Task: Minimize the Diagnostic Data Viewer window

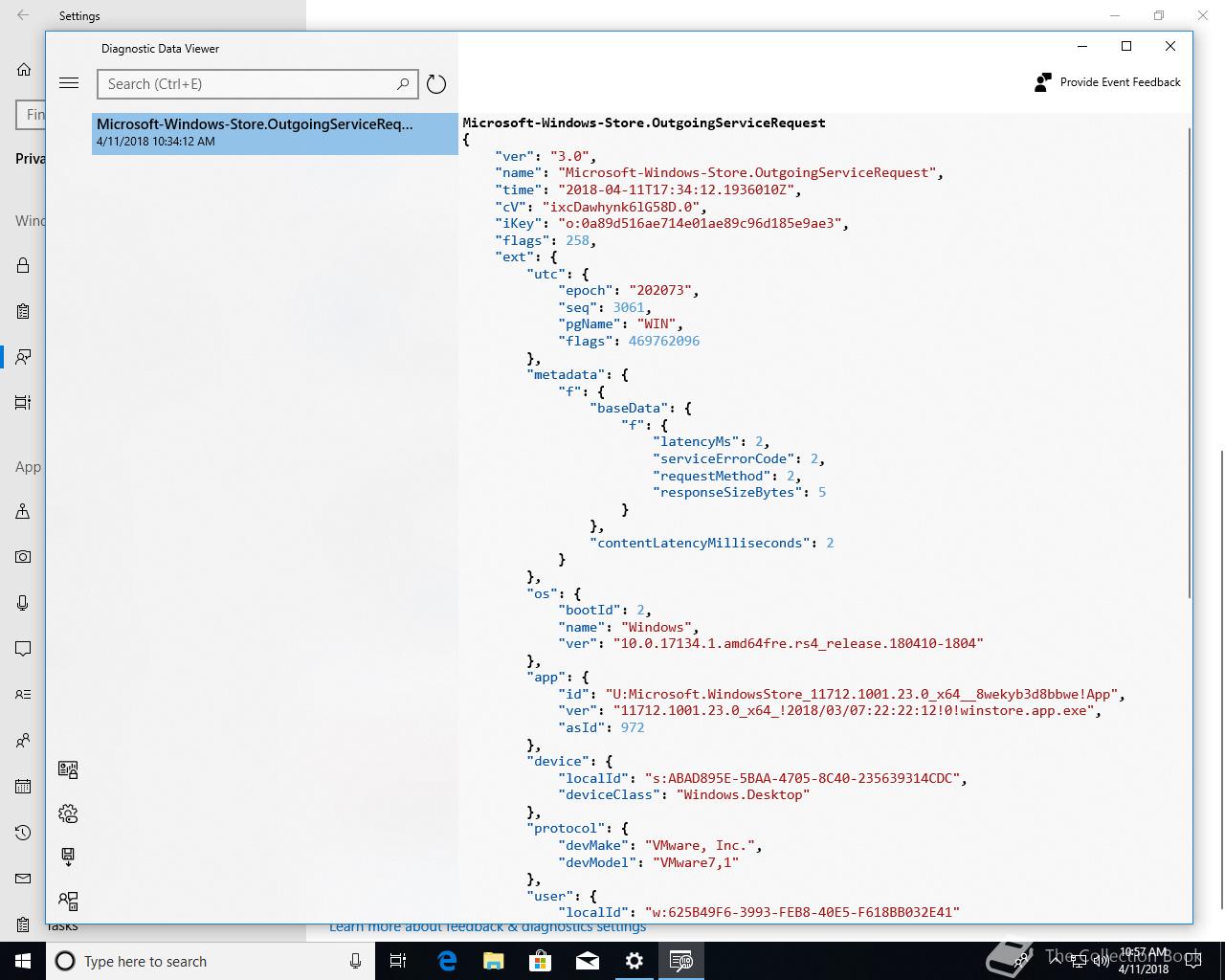Action: pos(1082,46)
